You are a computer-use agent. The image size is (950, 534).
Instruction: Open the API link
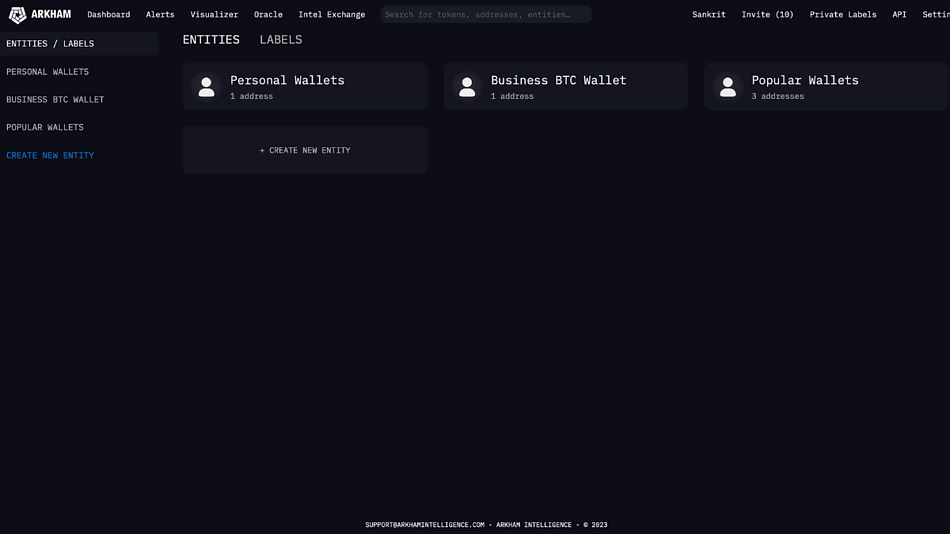[x=899, y=15]
